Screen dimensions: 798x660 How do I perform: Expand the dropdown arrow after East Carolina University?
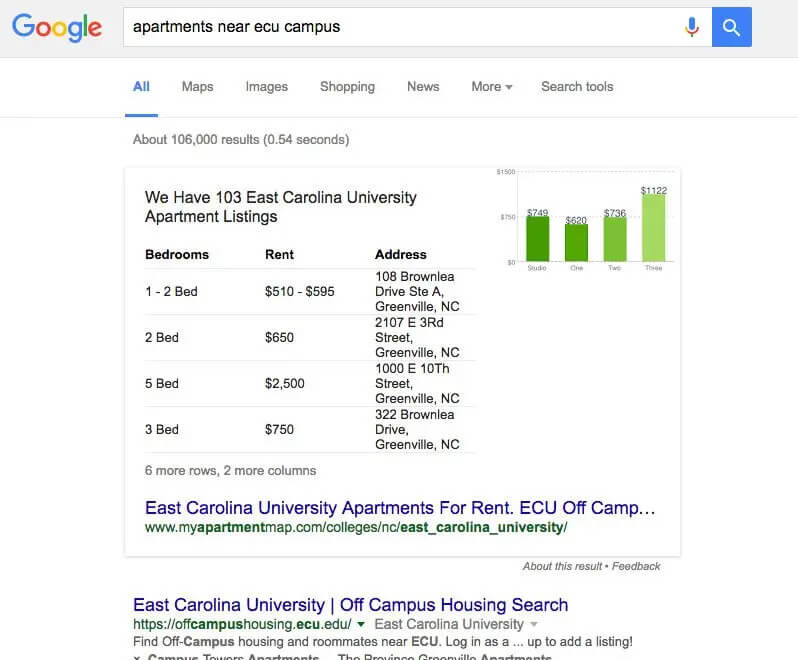[533, 624]
